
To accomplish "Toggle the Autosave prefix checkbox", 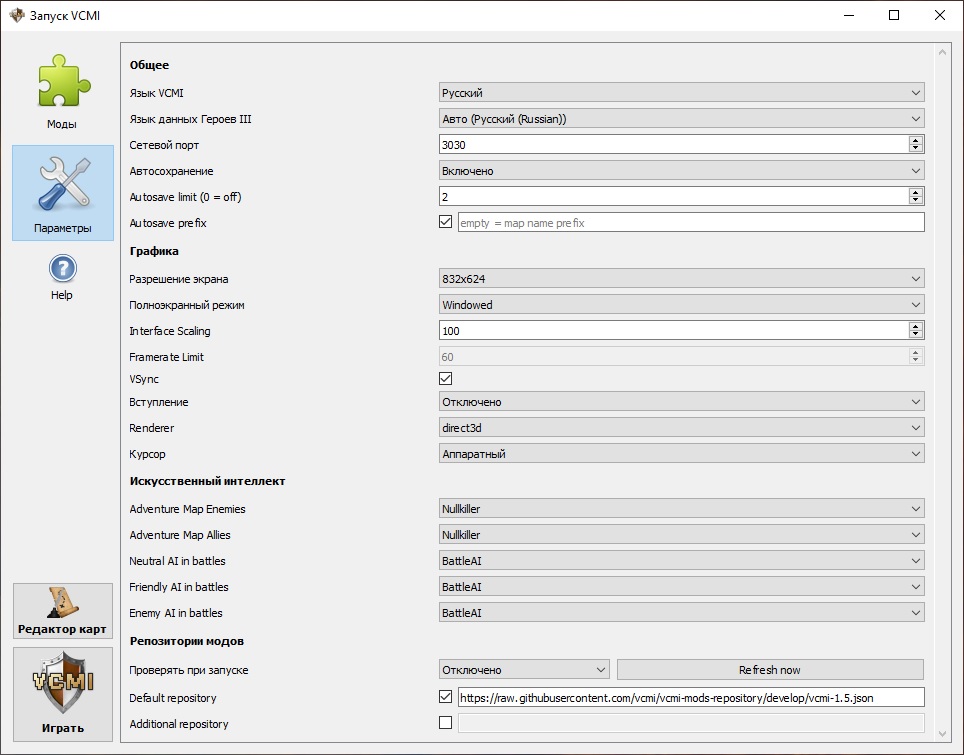I will pyautogui.click(x=446, y=222).
